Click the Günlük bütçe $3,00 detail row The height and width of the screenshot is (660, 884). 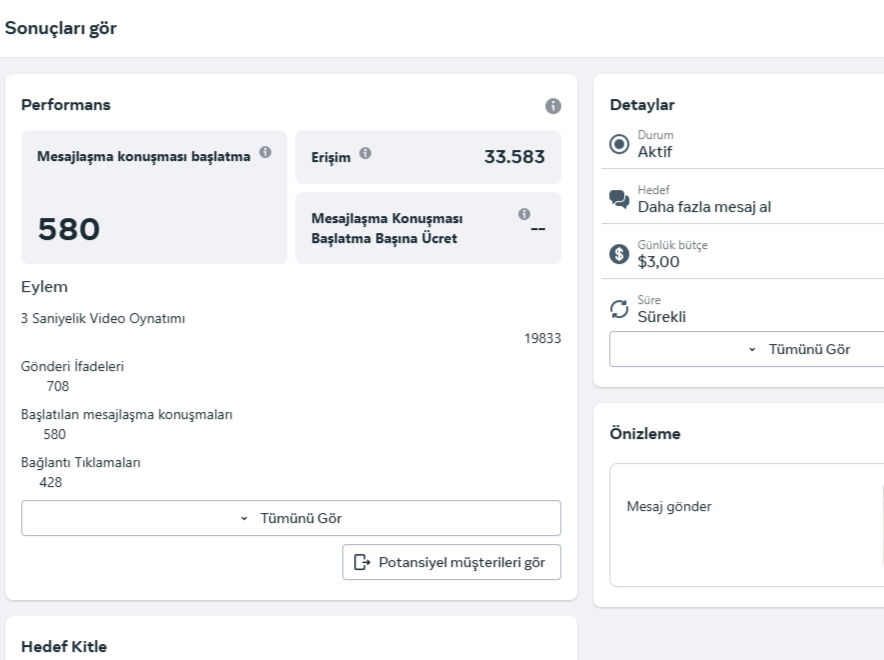pyautogui.click(x=745, y=254)
